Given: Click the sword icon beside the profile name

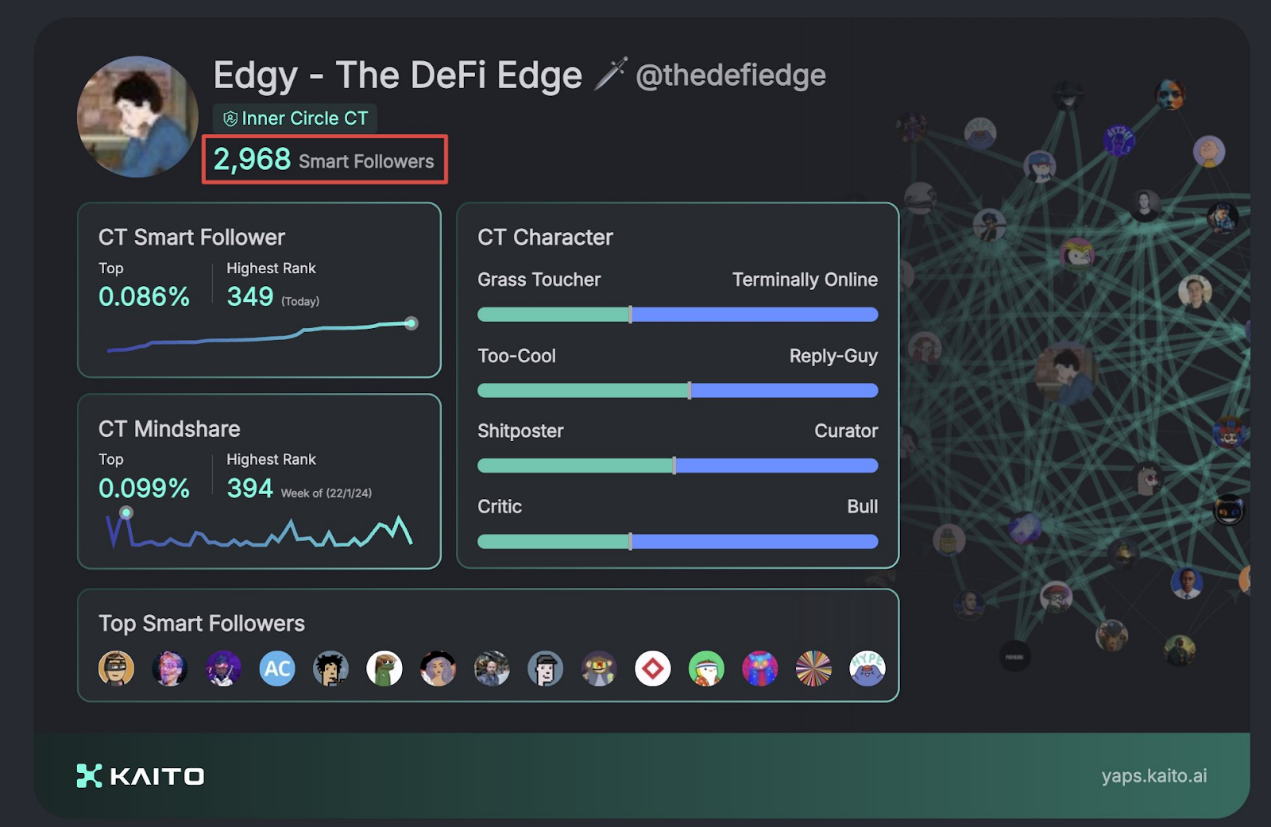Looking at the screenshot, I should pos(610,75).
